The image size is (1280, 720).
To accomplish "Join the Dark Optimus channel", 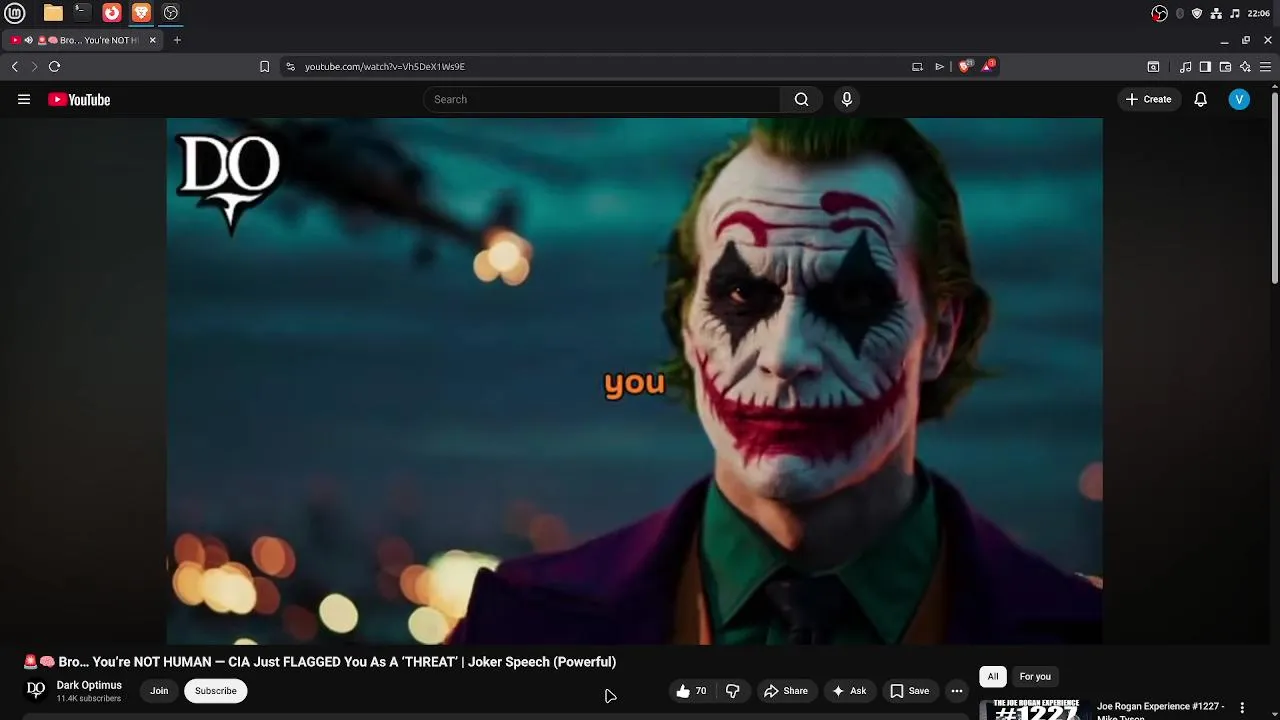I will (x=159, y=691).
